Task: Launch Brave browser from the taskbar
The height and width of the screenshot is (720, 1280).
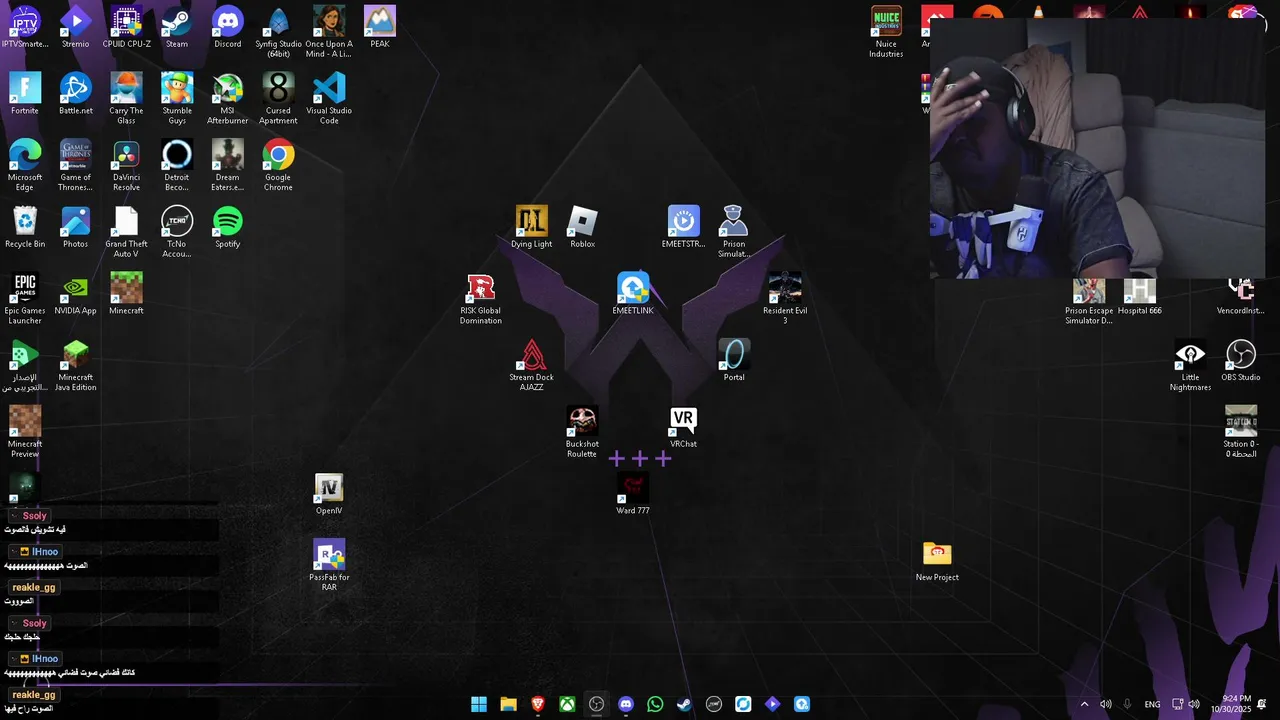Action: [x=538, y=704]
